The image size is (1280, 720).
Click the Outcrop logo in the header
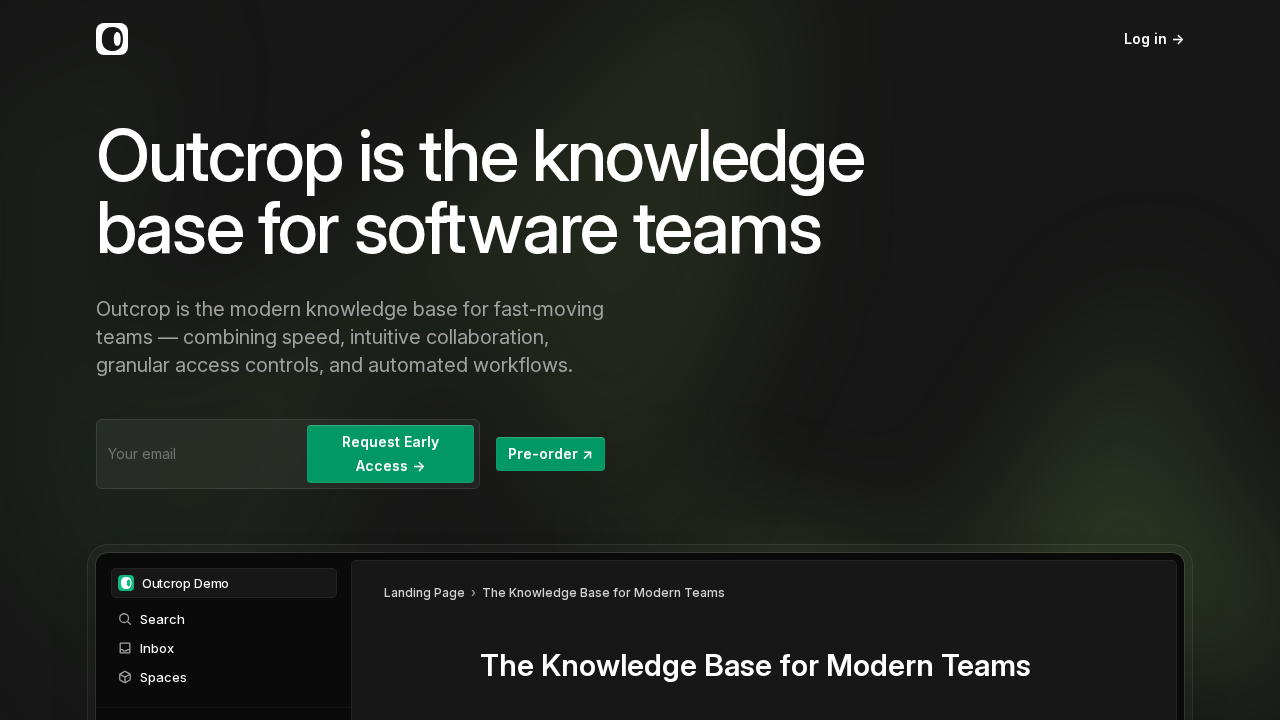pyautogui.click(x=112, y=39)
